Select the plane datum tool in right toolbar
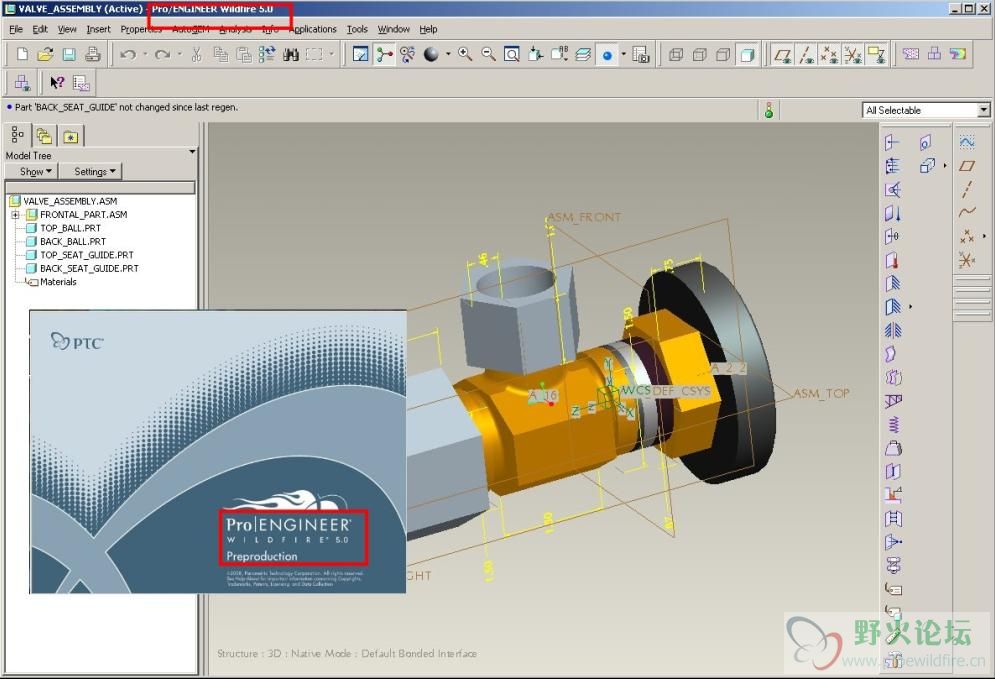 point(966,166)
